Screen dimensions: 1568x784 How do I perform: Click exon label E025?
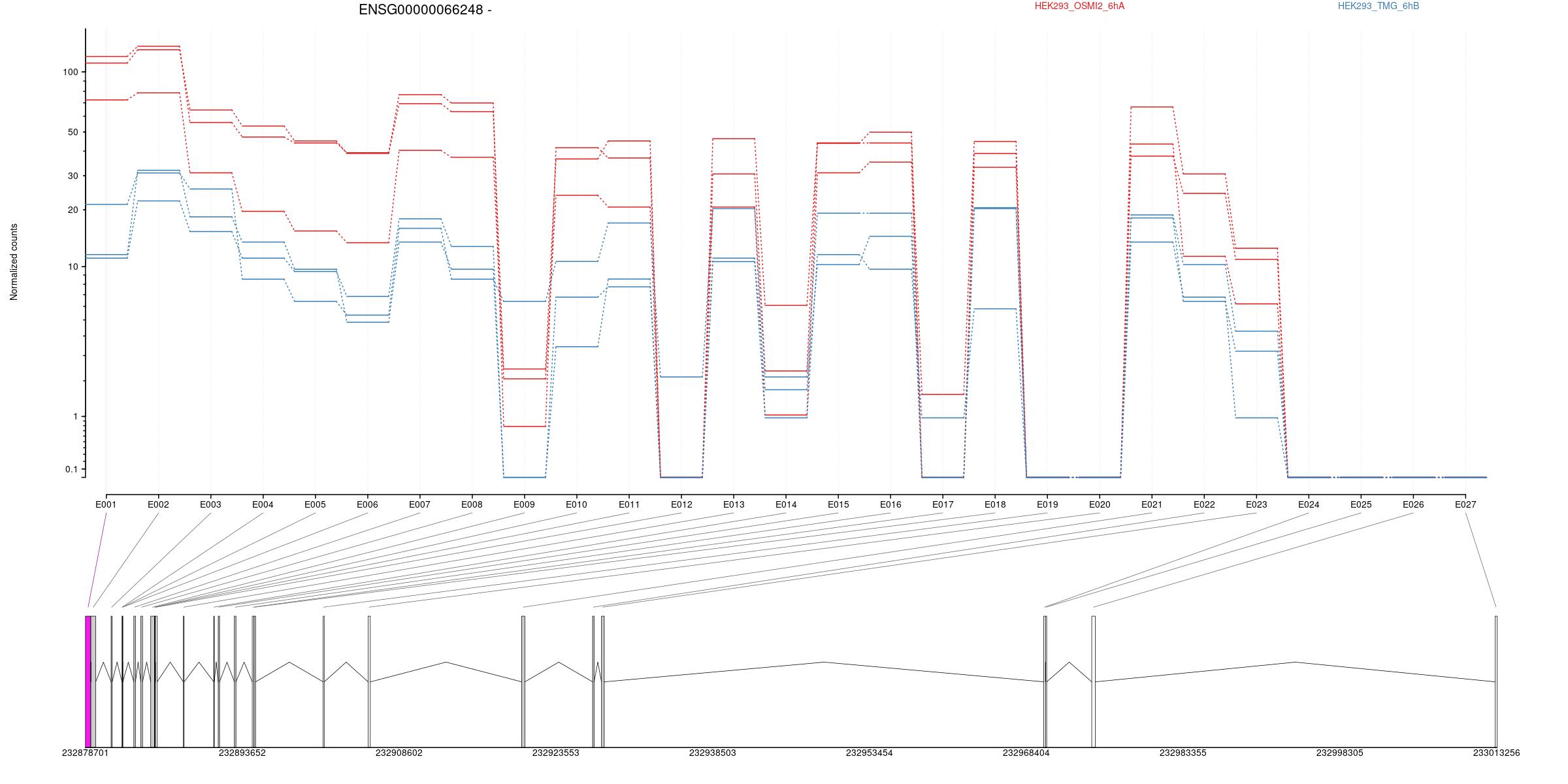click(1361, 504)
